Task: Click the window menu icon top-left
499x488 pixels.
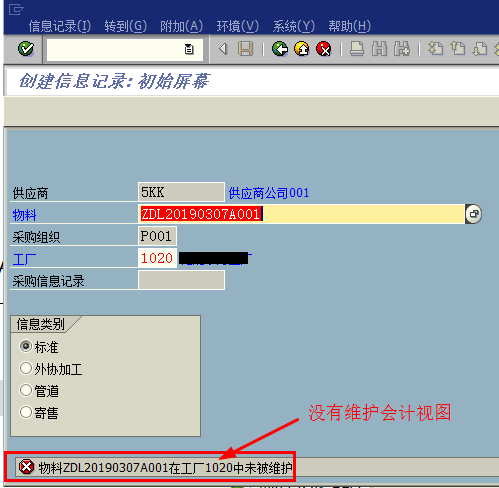Action: [16, 9]
